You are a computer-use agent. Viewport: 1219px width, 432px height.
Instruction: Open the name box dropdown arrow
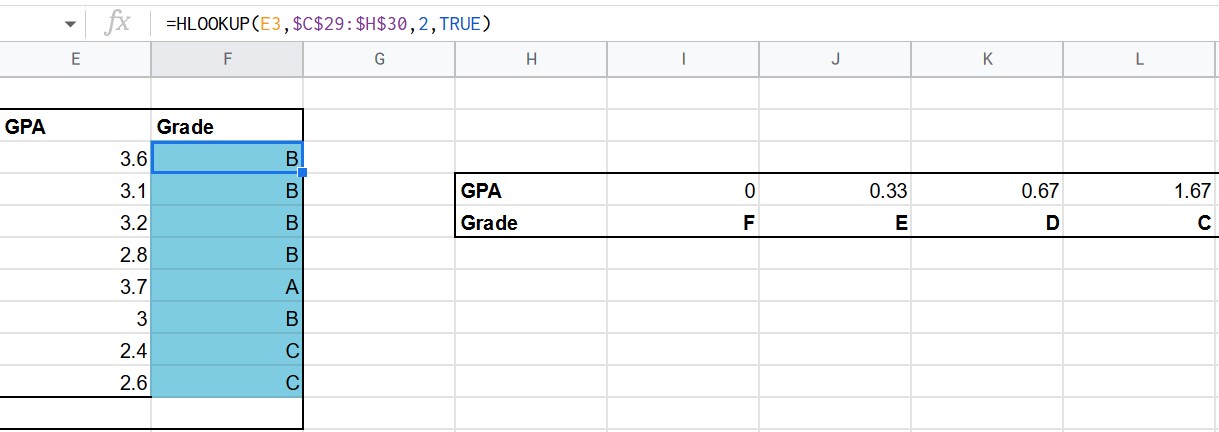[x=70, y=24]
